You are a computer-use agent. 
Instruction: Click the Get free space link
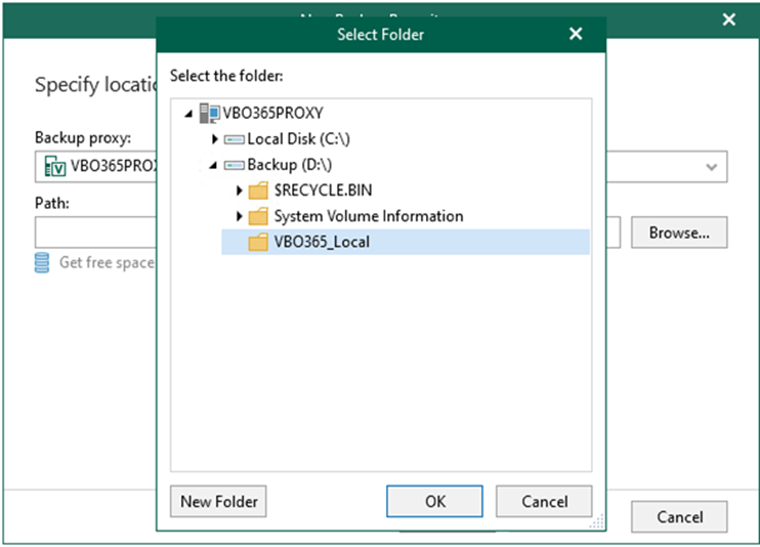pos(107,263)
